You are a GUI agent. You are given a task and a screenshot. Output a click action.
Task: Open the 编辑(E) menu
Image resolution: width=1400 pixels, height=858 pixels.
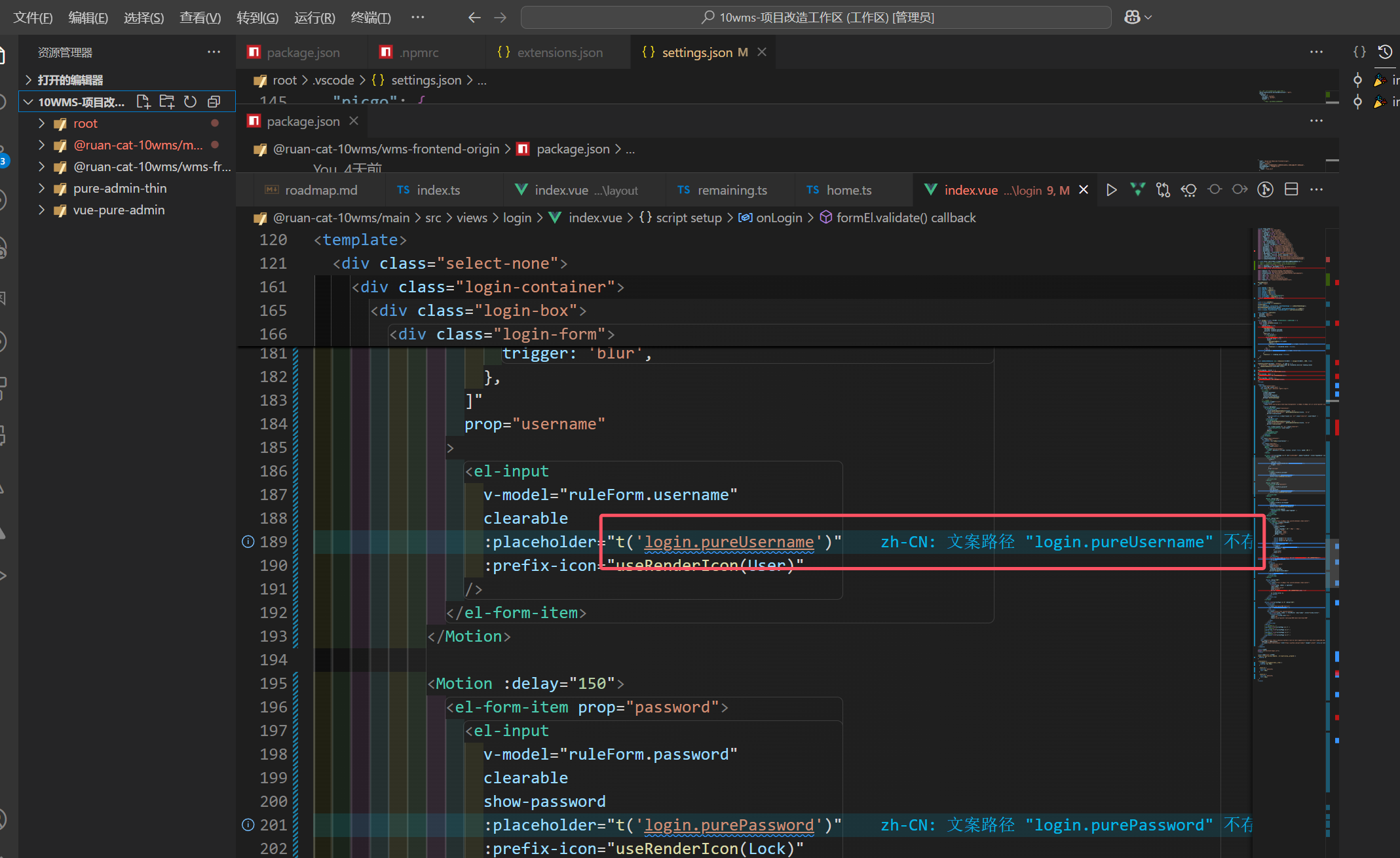pyautogui.click(x=88, y=18)
